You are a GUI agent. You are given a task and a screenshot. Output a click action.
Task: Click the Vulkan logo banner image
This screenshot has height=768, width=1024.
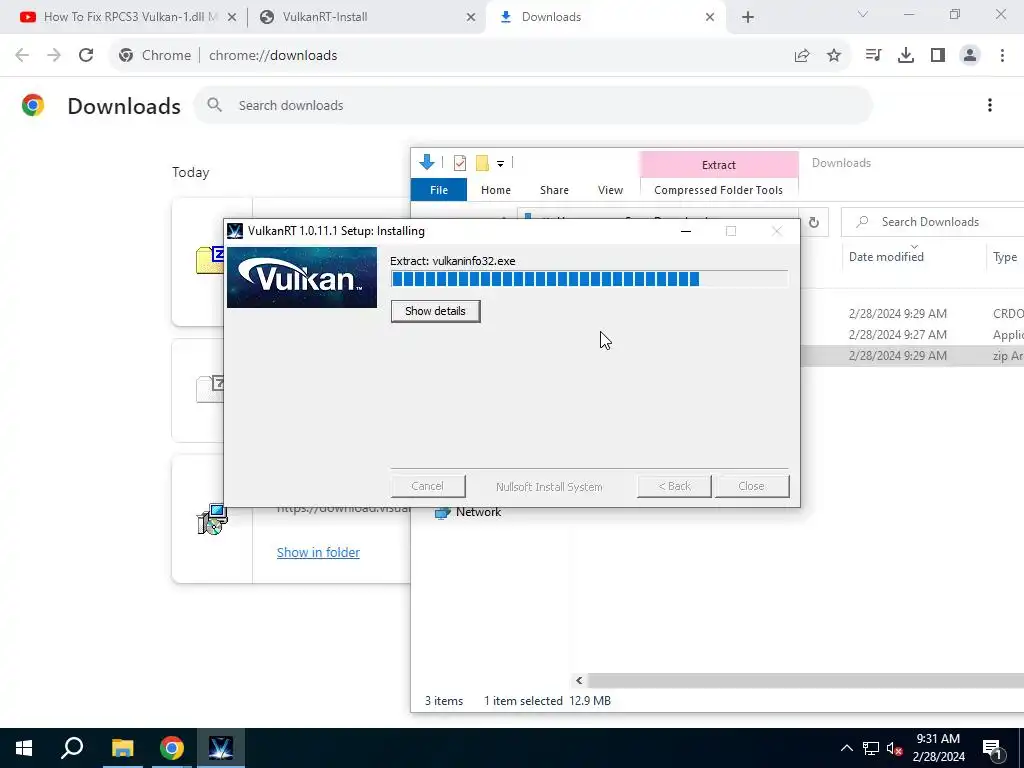coord(302,278)
